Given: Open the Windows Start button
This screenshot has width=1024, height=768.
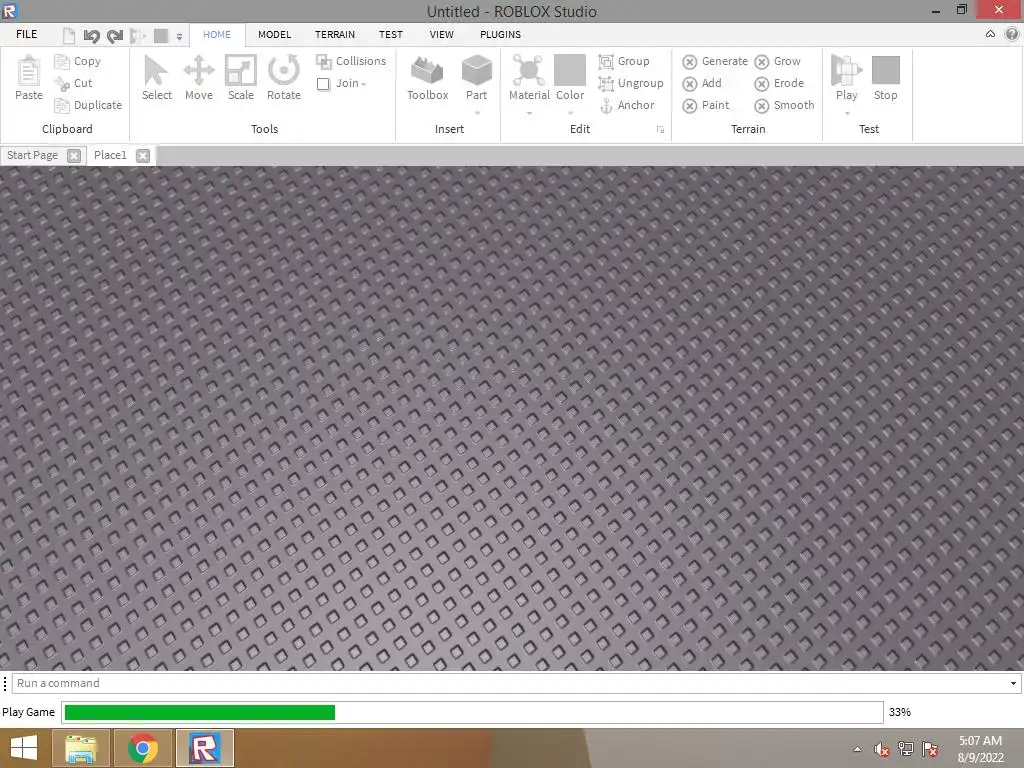Looking at the screenshot, I should (x=24, y=748).
